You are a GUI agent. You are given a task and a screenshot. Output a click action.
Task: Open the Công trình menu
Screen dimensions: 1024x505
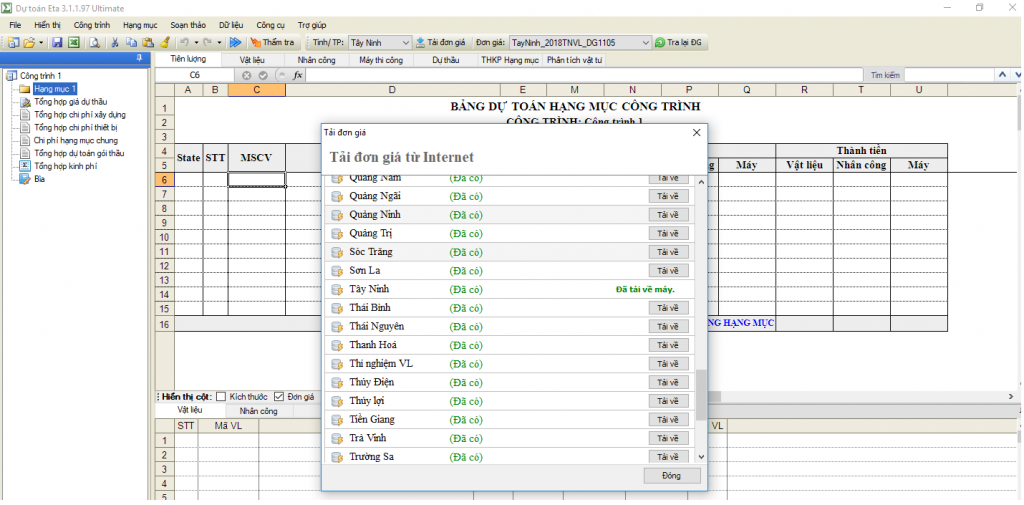(x=92, y=24)
